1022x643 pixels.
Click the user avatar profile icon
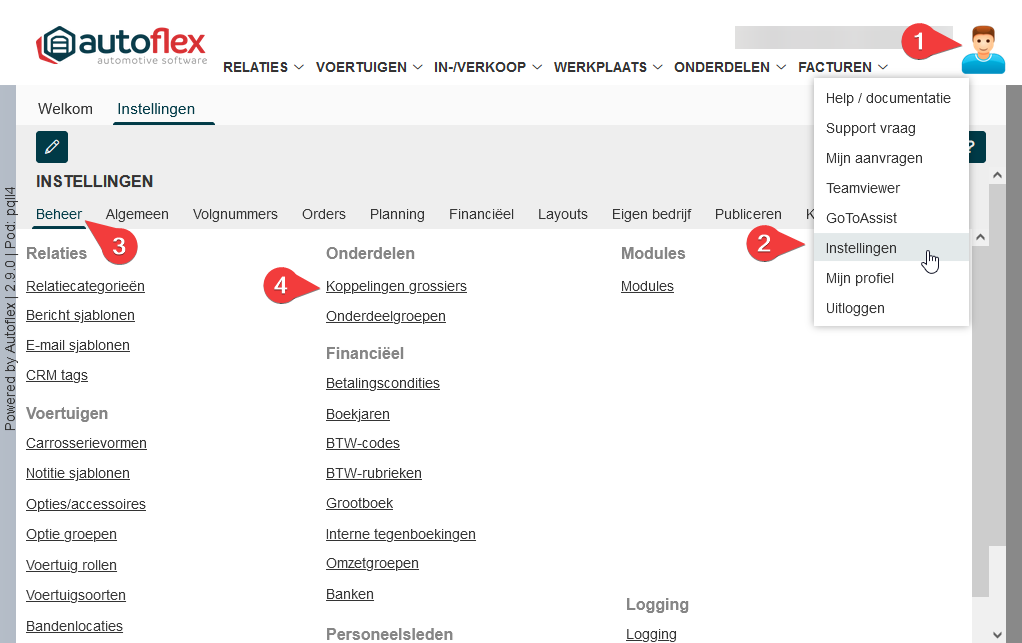982,50
